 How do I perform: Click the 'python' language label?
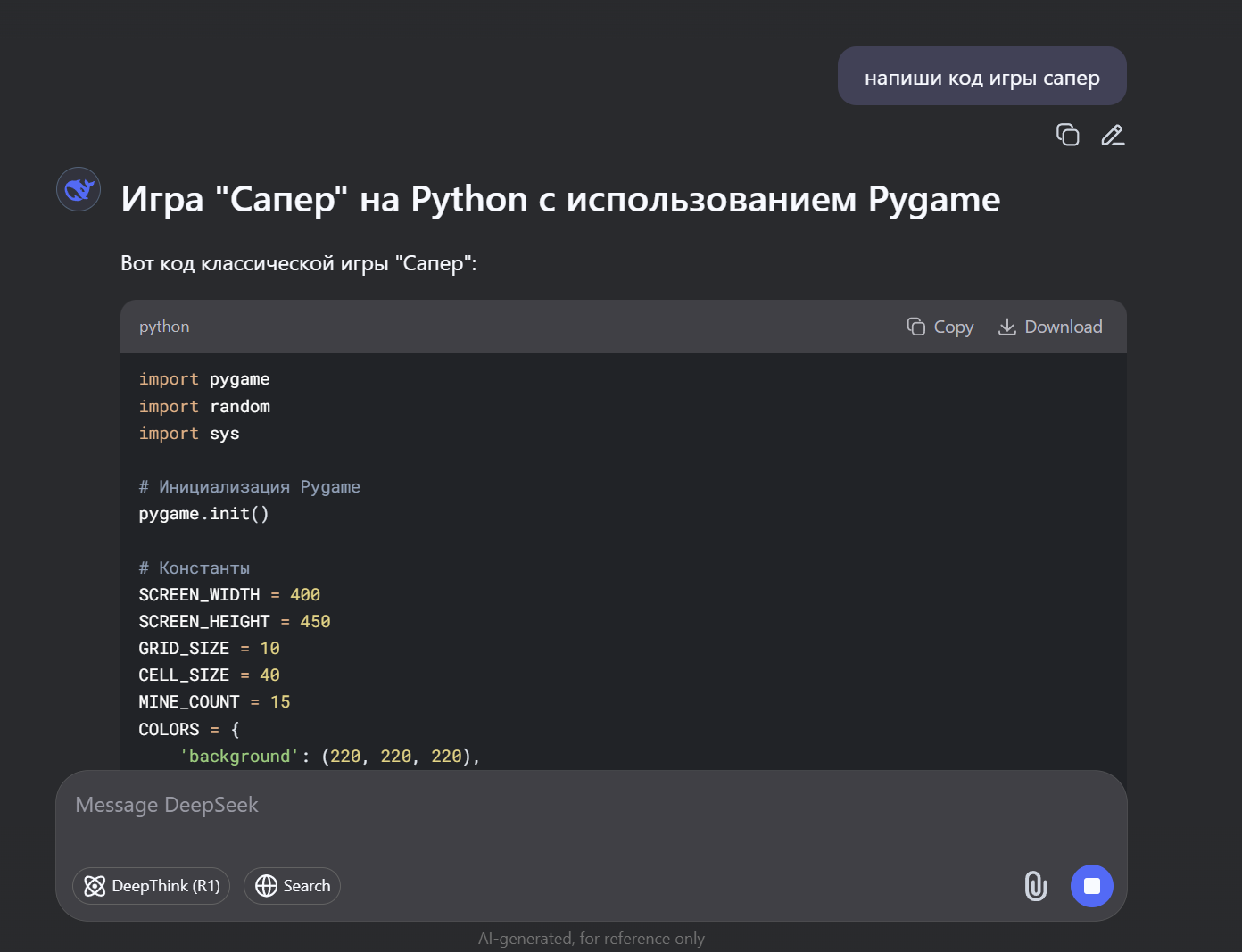[x=164, y=327]
